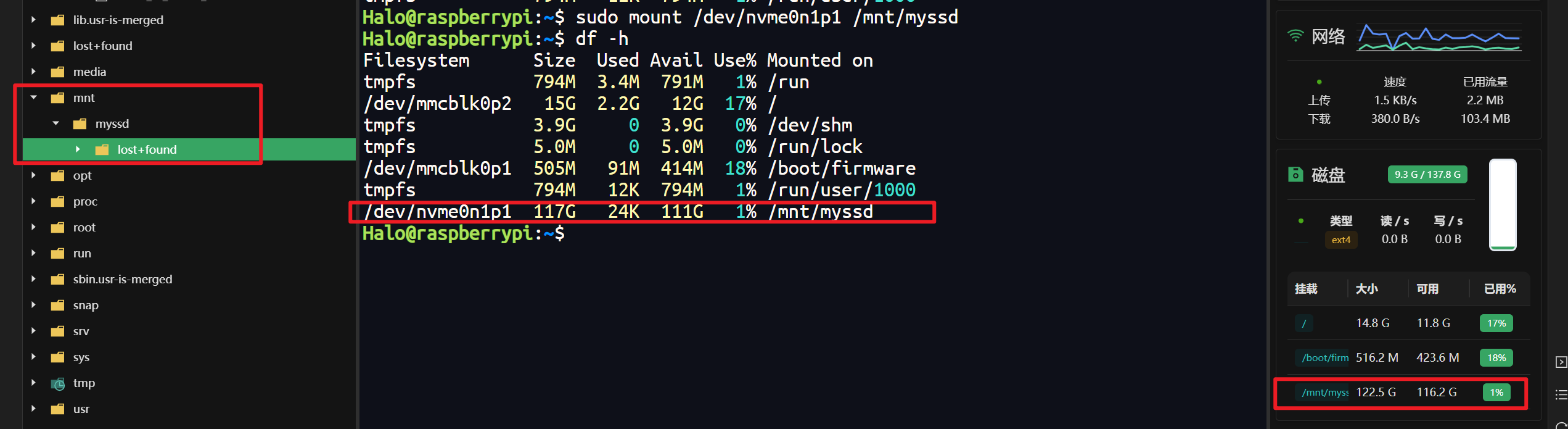
Task: Collapse the mnt folder
Action: (x=34, y=98)
